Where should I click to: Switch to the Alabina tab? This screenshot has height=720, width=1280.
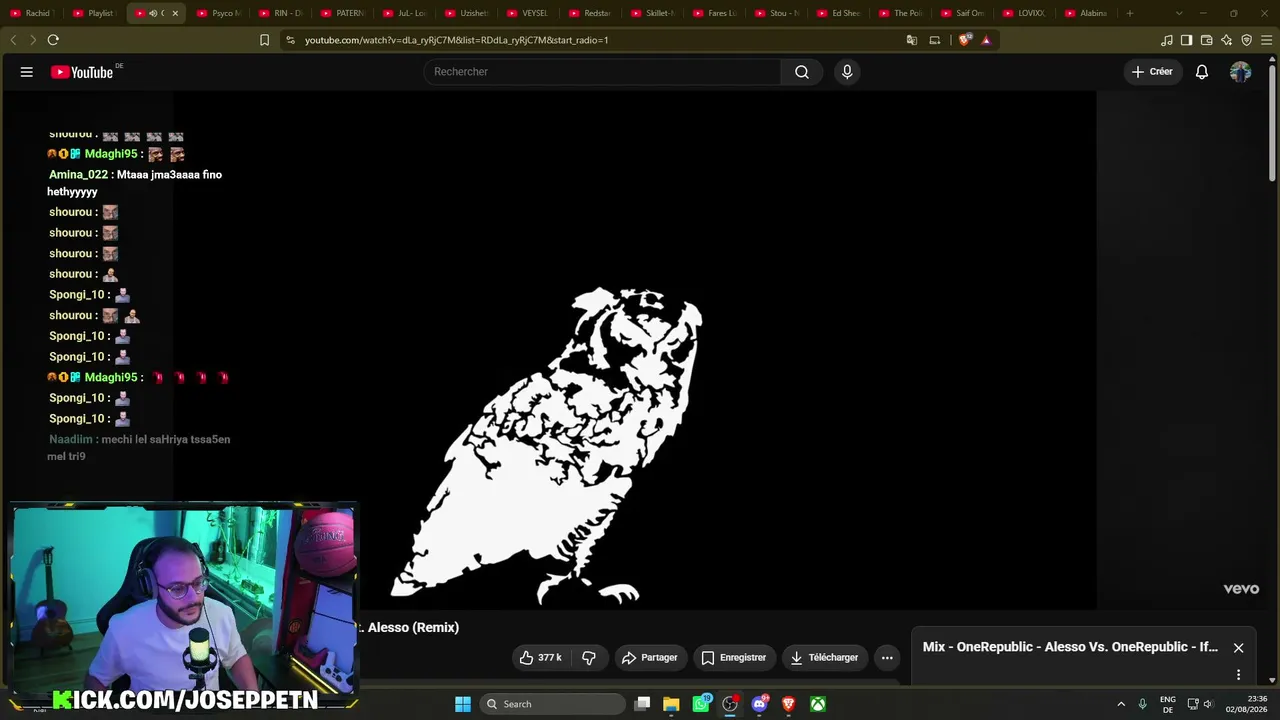coord(1087,13)
